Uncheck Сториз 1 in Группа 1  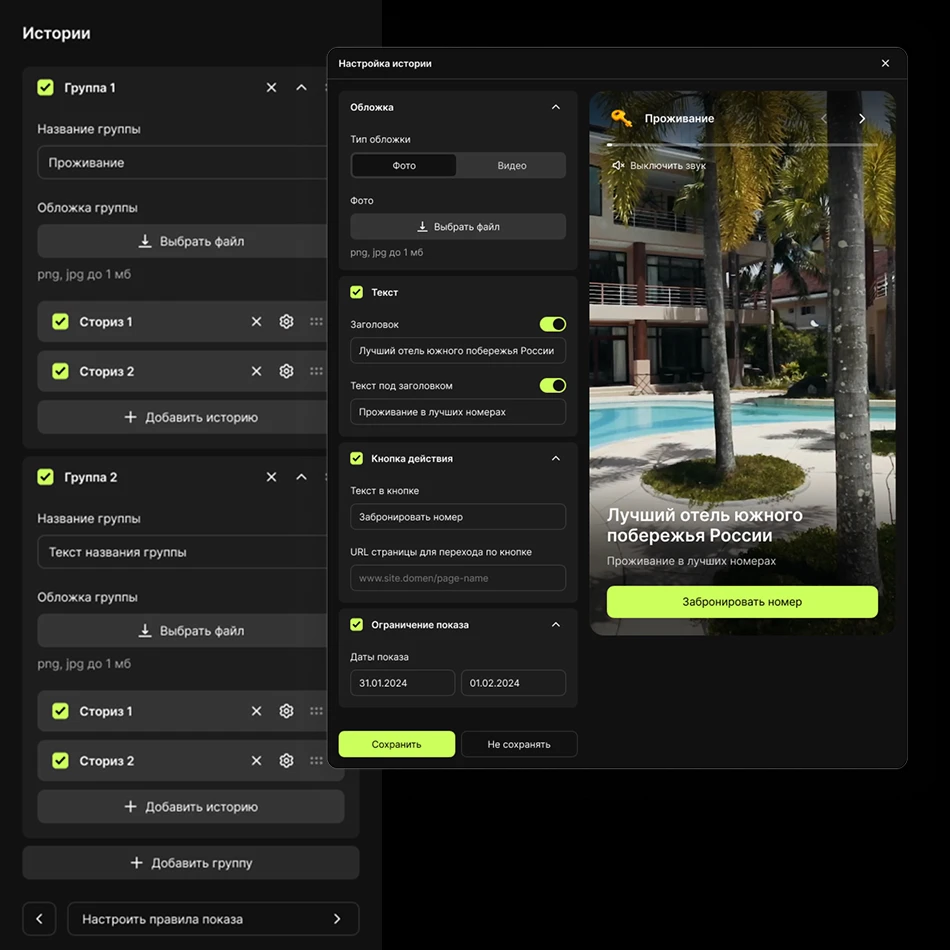[60, 322]
